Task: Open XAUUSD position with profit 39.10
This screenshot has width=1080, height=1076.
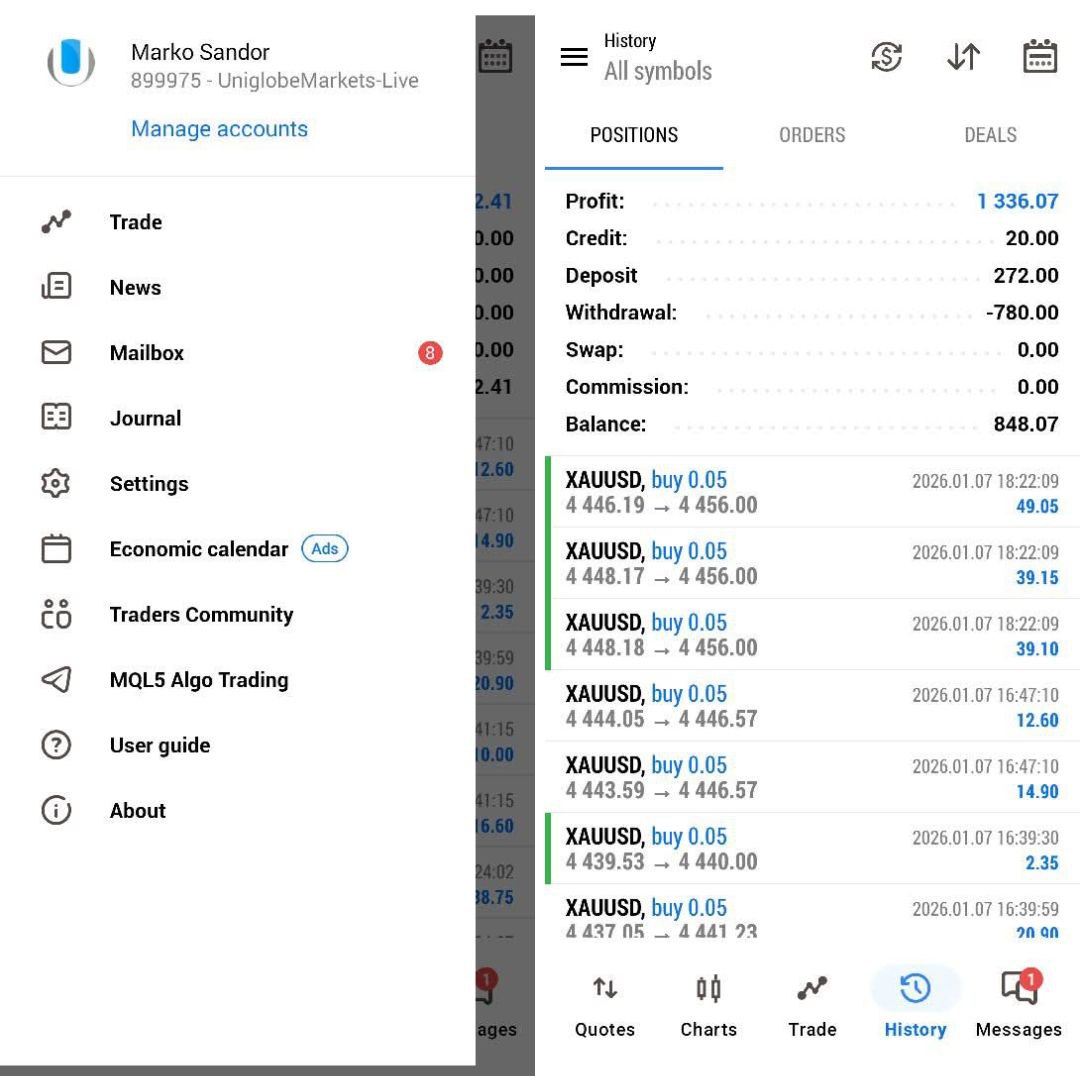Action: click(x=812, y=634)
